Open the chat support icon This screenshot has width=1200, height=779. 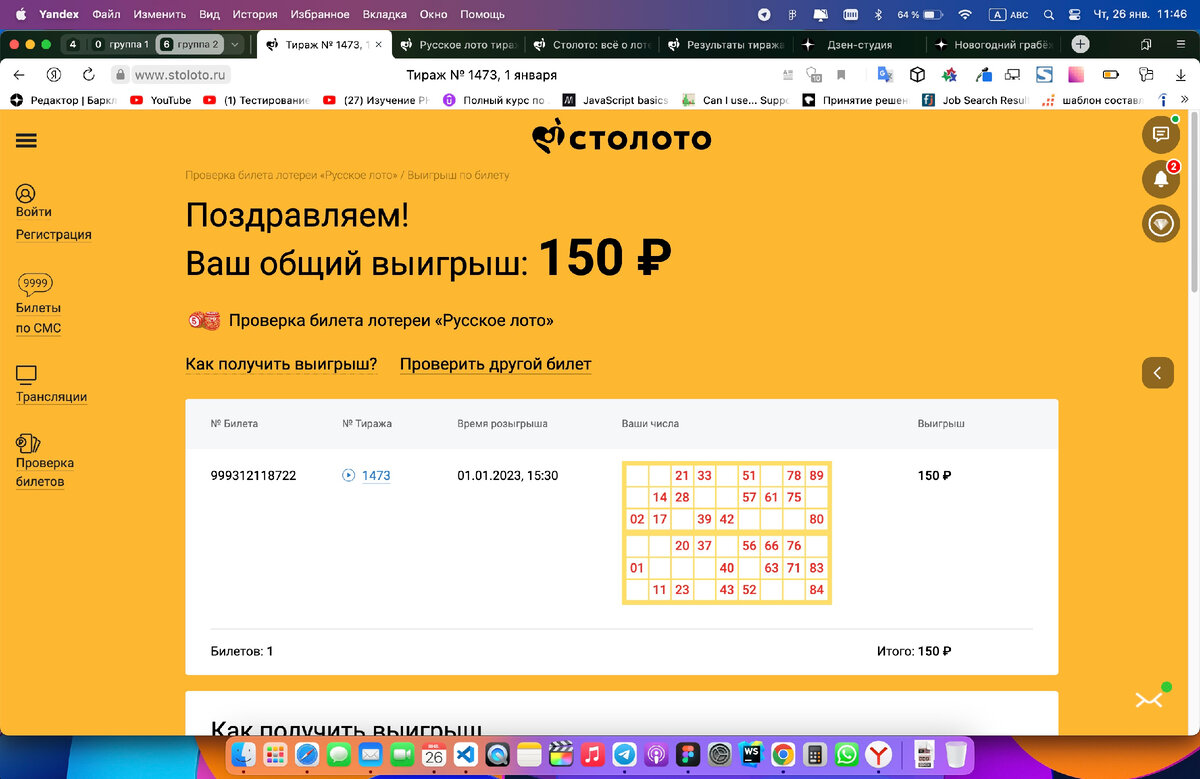point(1160,134)
